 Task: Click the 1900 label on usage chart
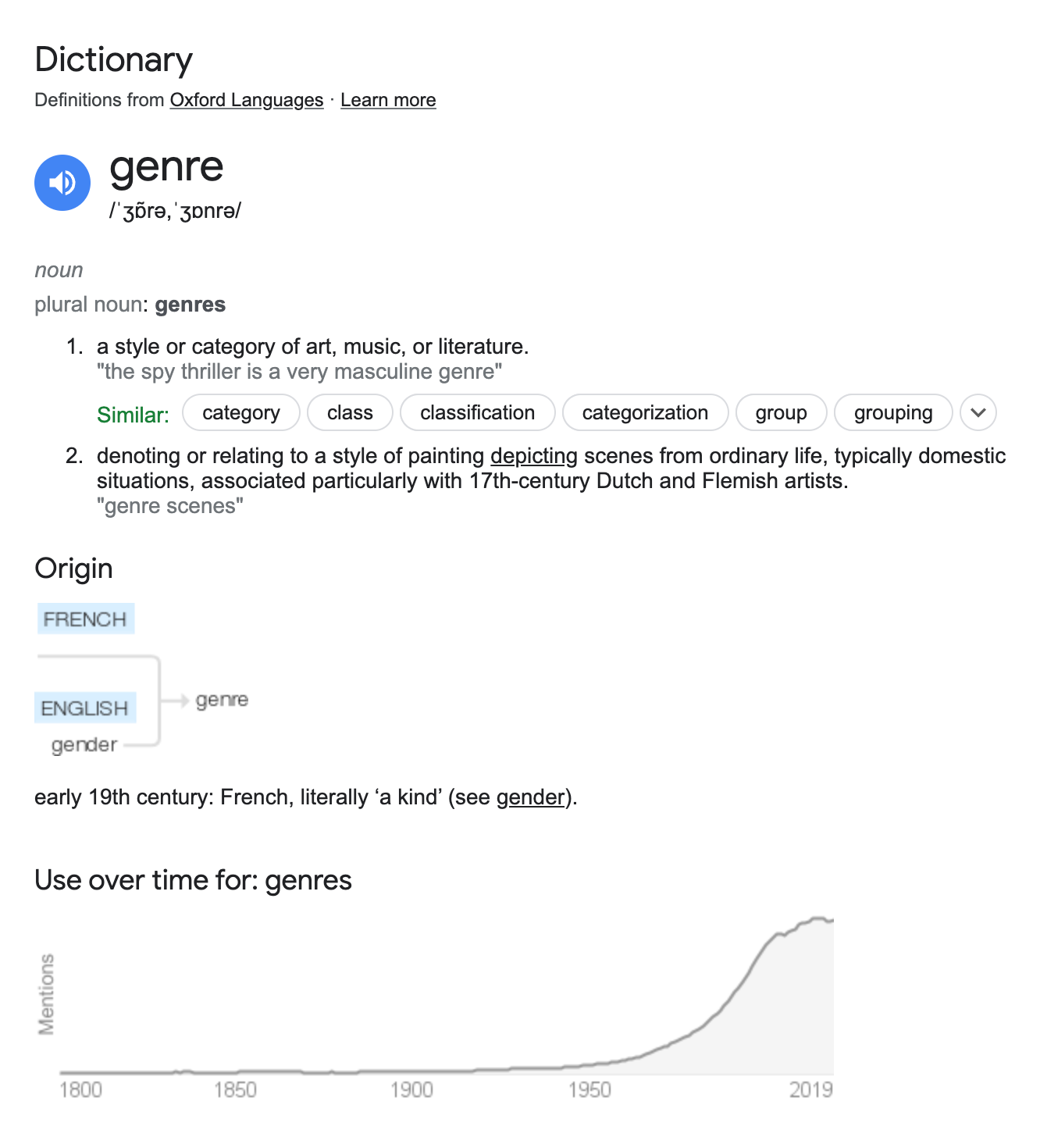pyautogui.click(x=411, y=1089)
